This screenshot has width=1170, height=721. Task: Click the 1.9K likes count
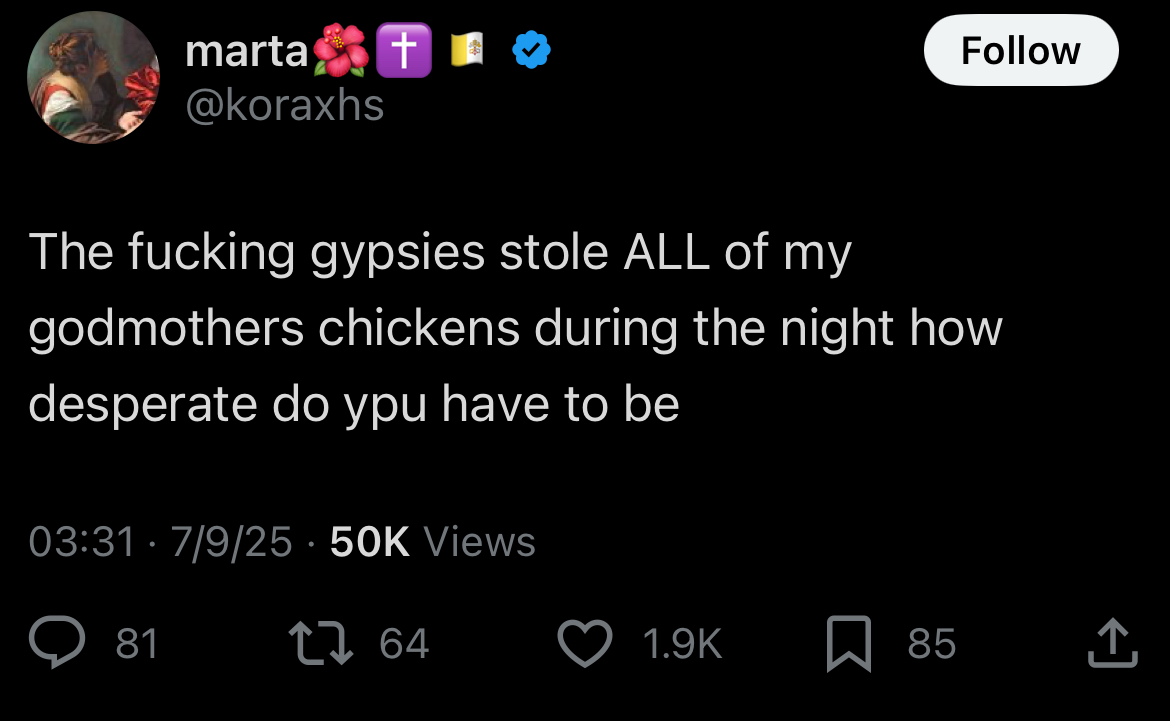(682, 643)
